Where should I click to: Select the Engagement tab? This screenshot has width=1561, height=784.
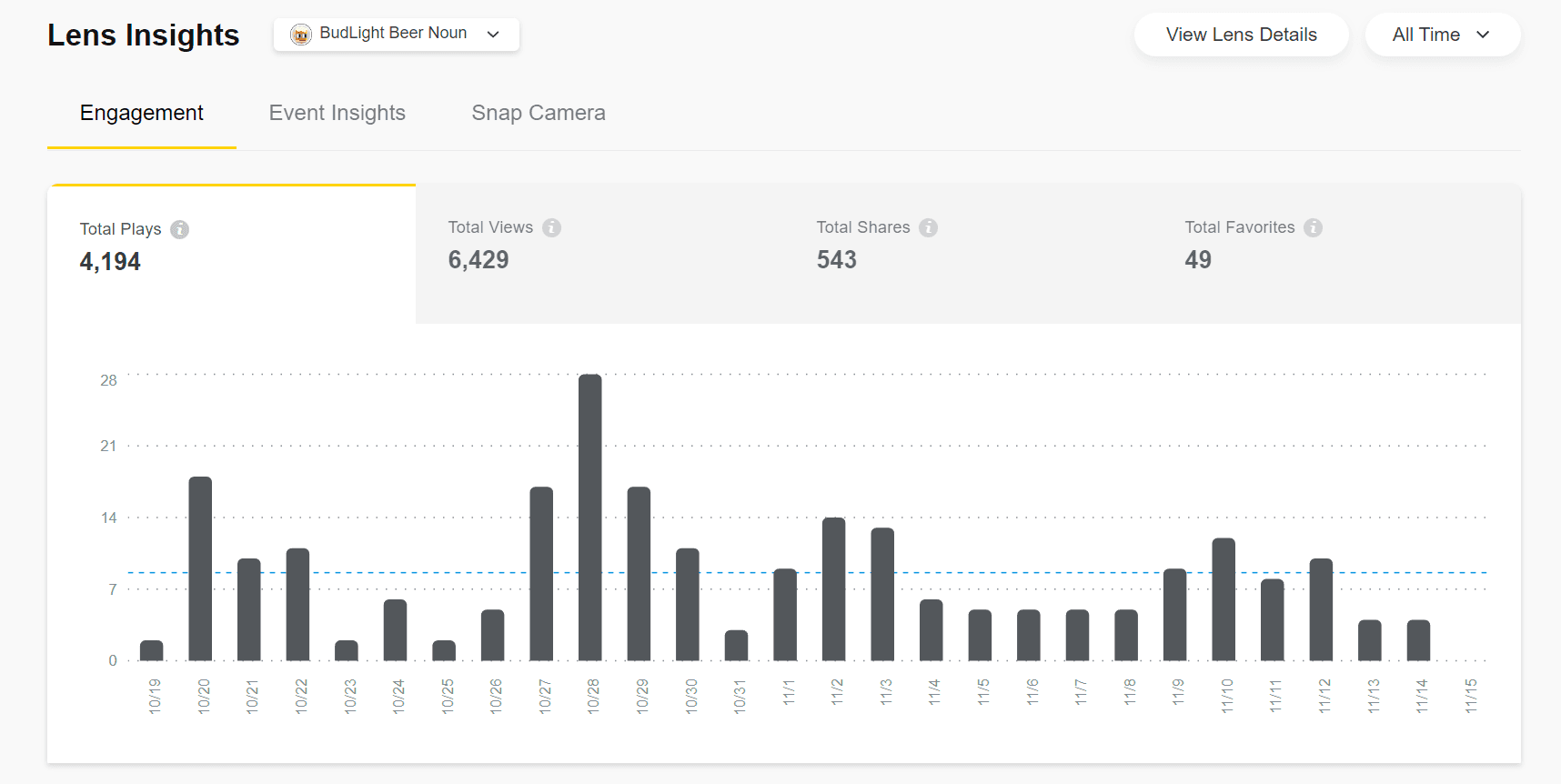pos(141,113)
